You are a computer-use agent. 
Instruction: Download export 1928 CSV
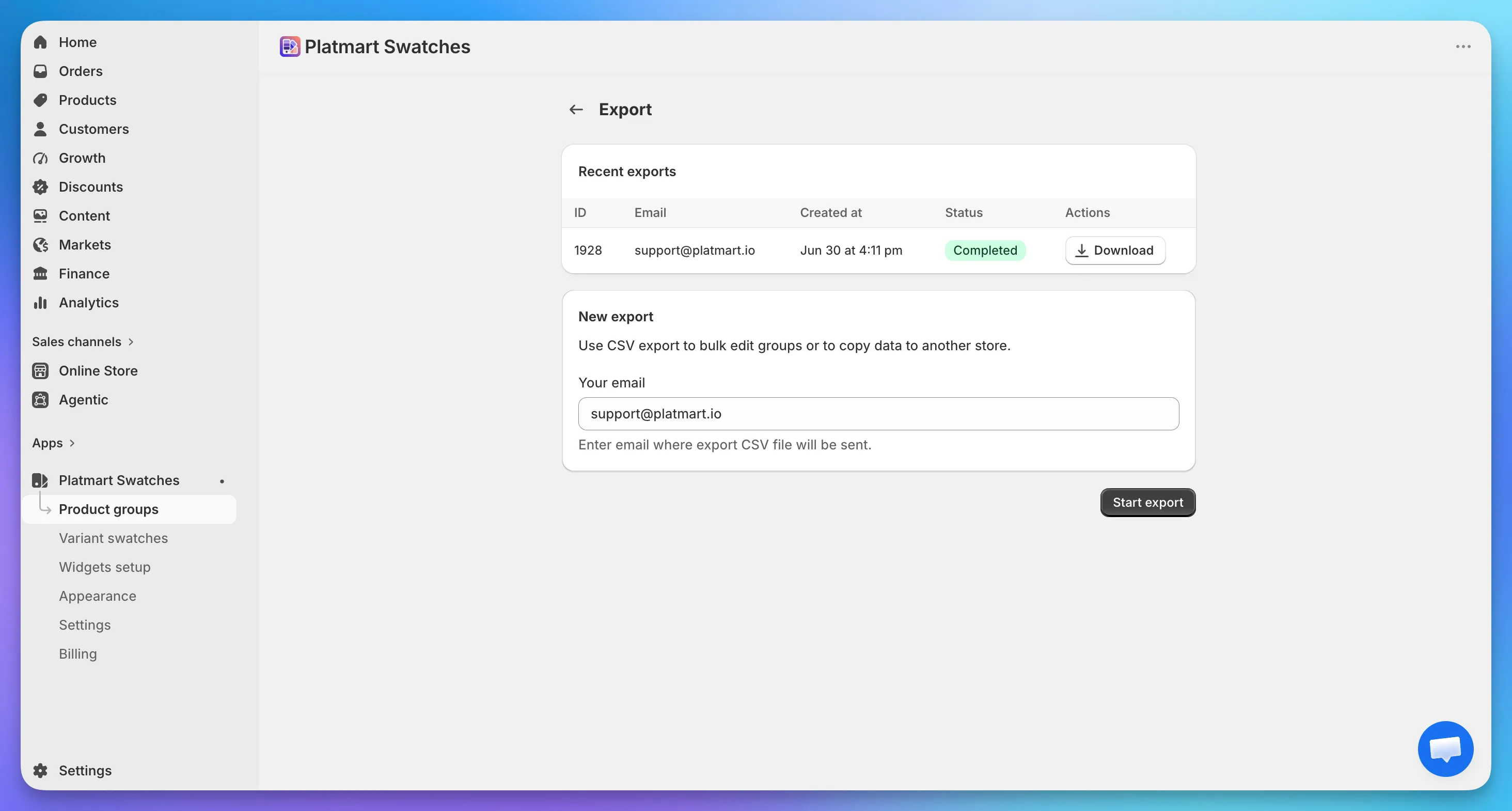coord(1115,251)
